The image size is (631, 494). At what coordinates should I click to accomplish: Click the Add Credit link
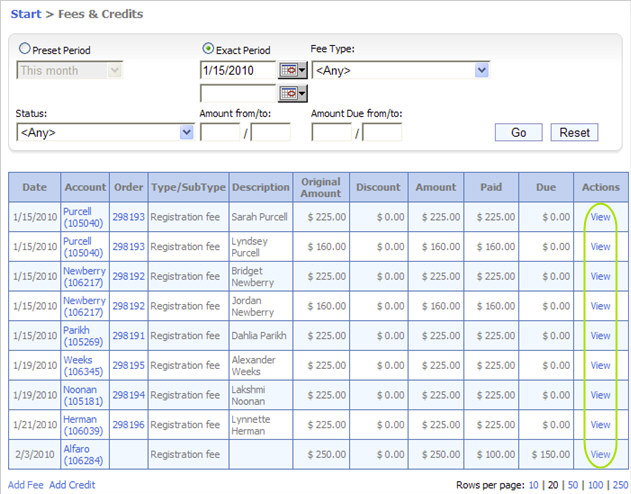(x=72, y=485)
